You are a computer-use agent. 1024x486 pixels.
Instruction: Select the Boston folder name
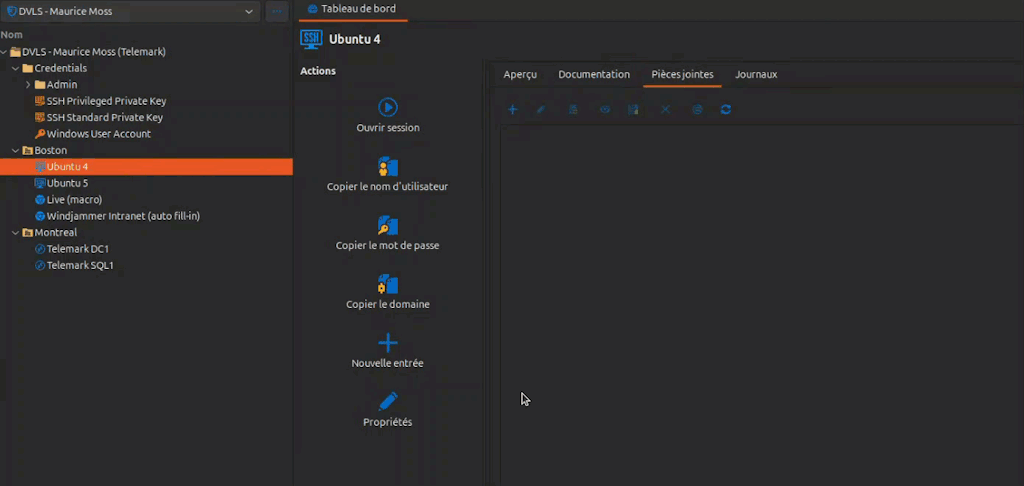pos(51,150)
